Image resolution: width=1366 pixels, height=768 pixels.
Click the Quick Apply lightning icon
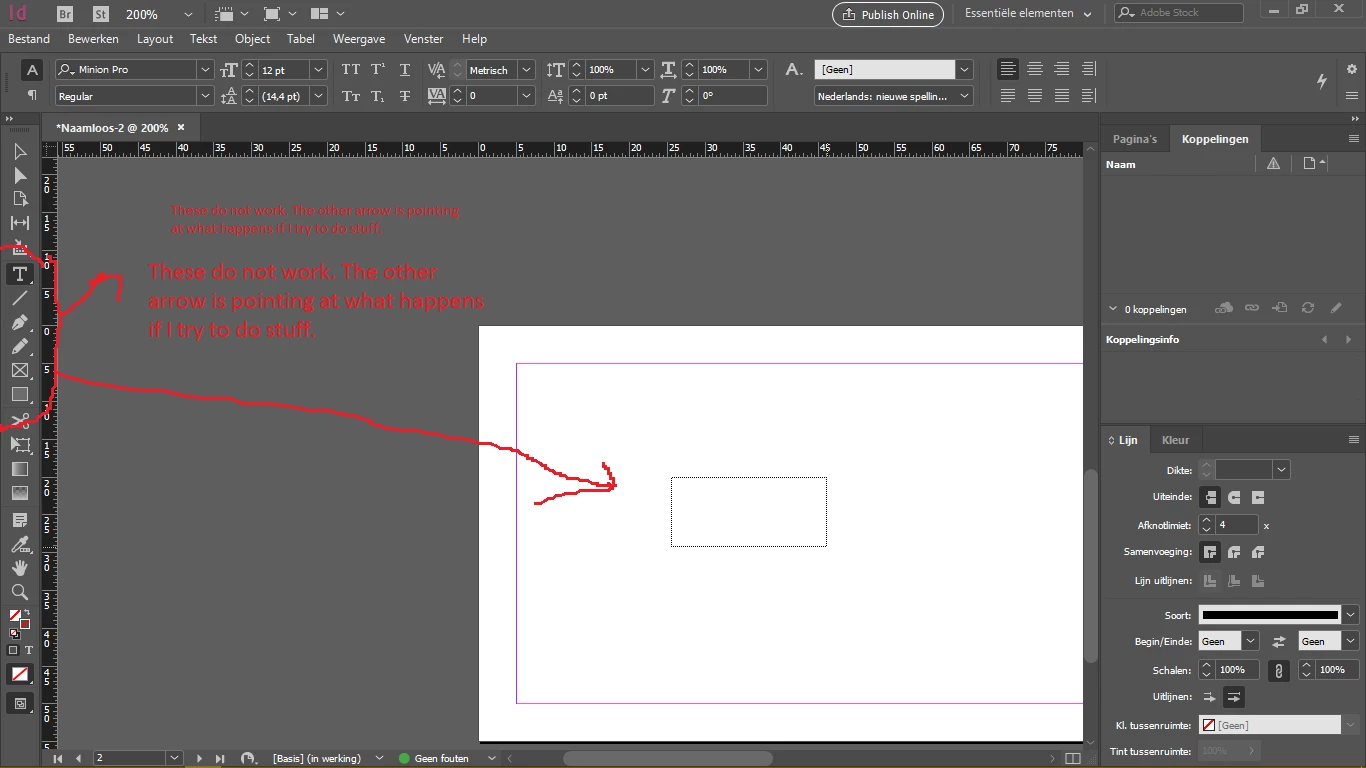tap(1322, 81)
